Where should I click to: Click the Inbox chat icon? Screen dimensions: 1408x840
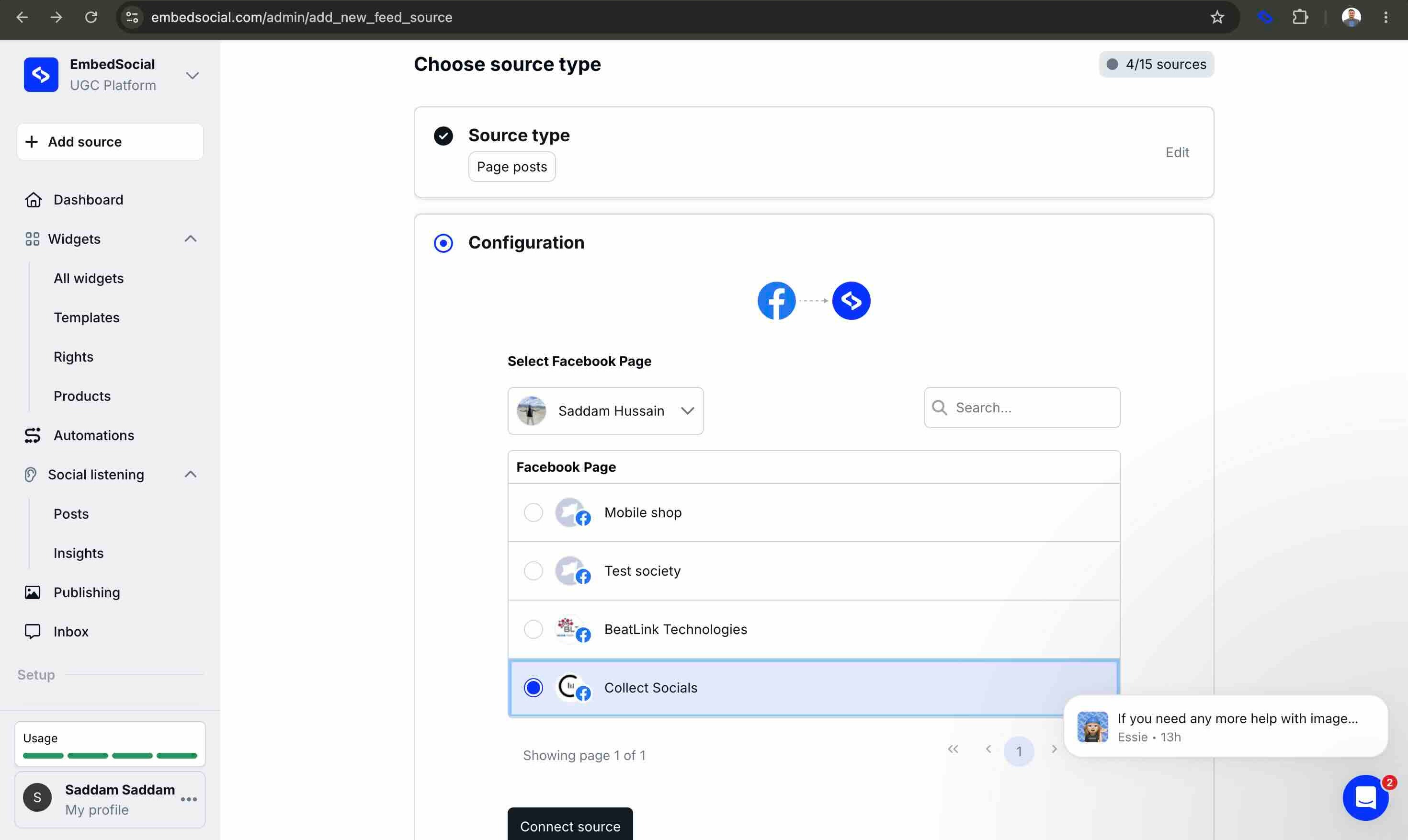pos(33,631)
